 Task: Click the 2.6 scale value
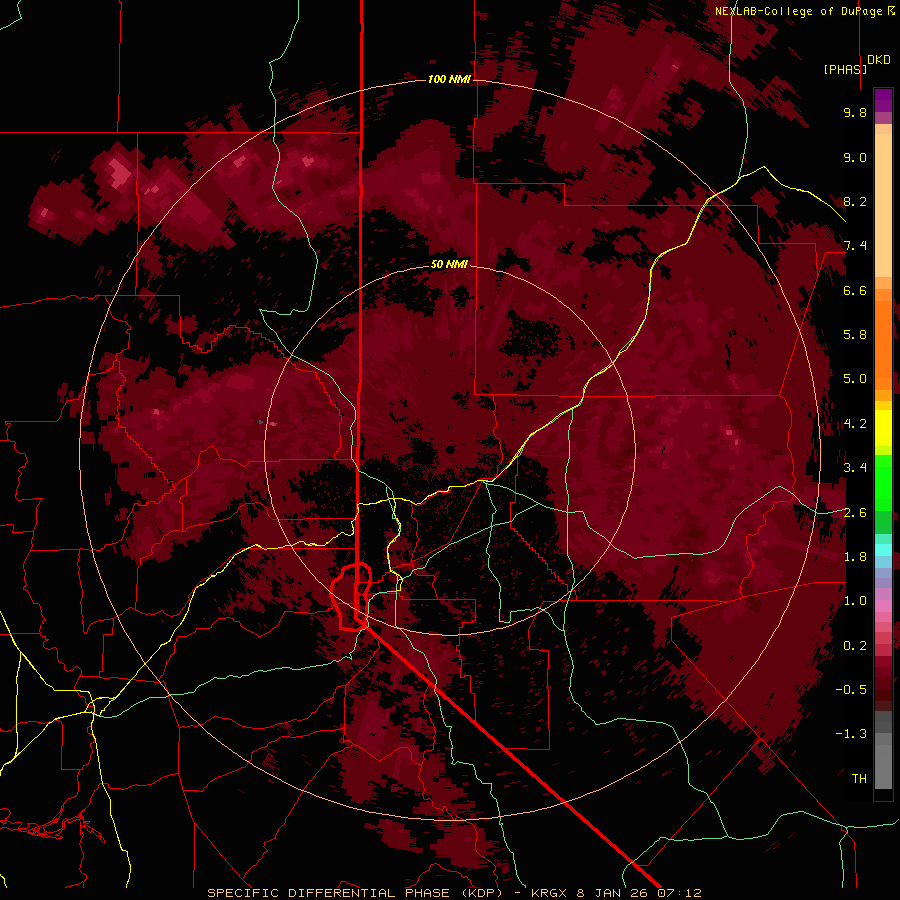[855, 512]
